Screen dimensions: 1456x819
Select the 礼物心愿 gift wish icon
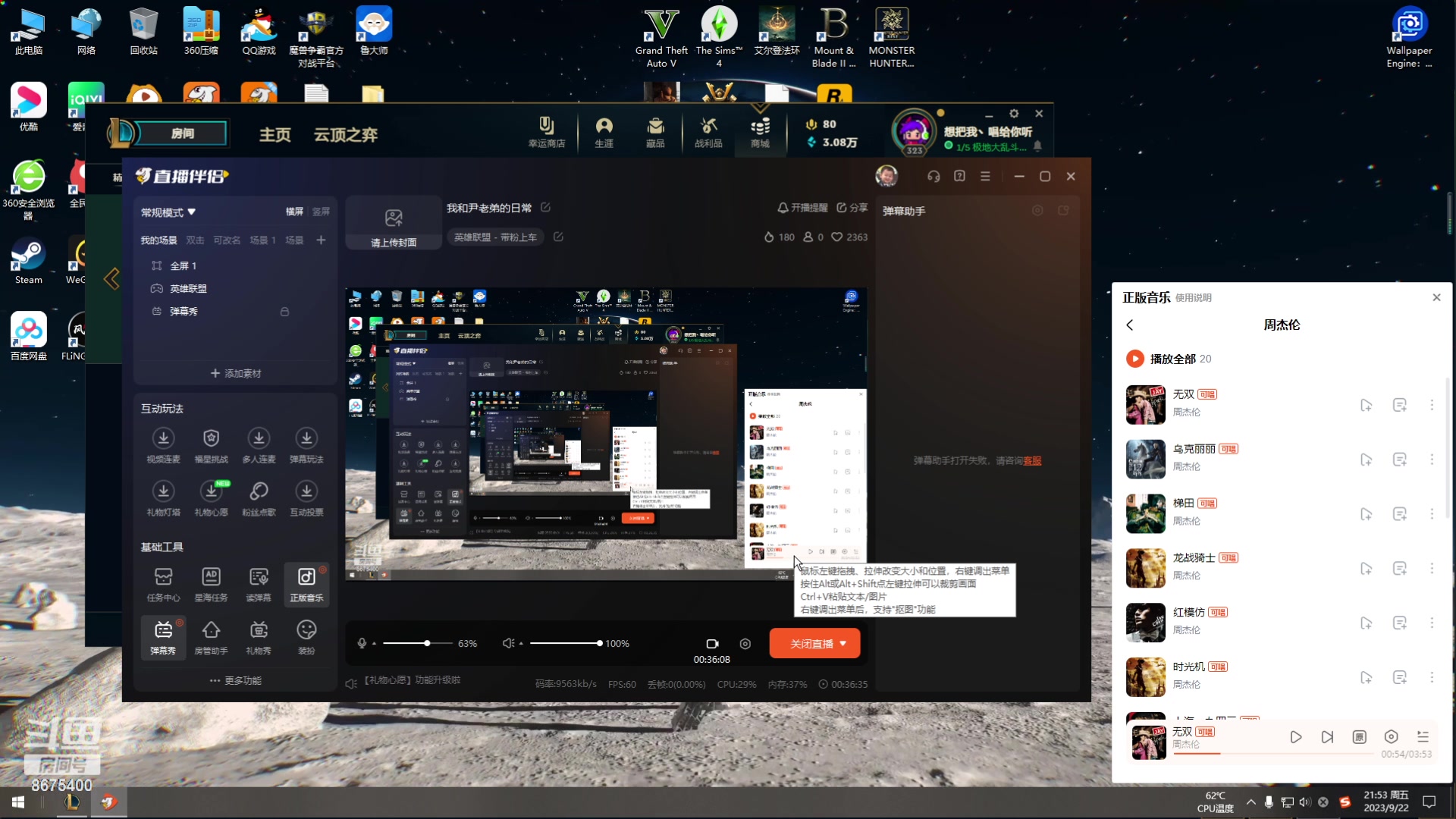pos(211,492)
